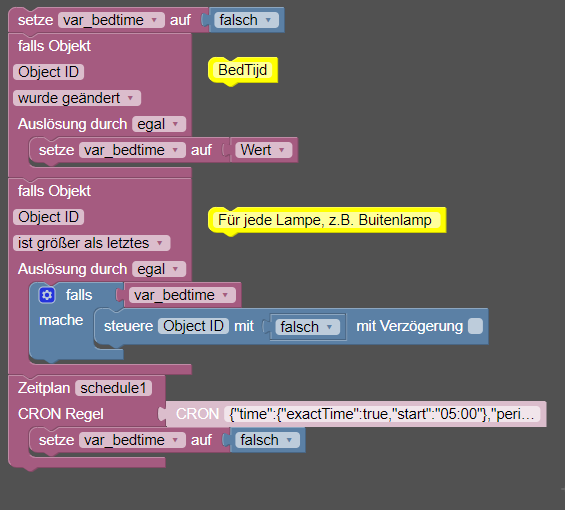
Task: Select 'Für jede Lampe, z.B. Buitenlamp' comment
Action: (327, 220)
